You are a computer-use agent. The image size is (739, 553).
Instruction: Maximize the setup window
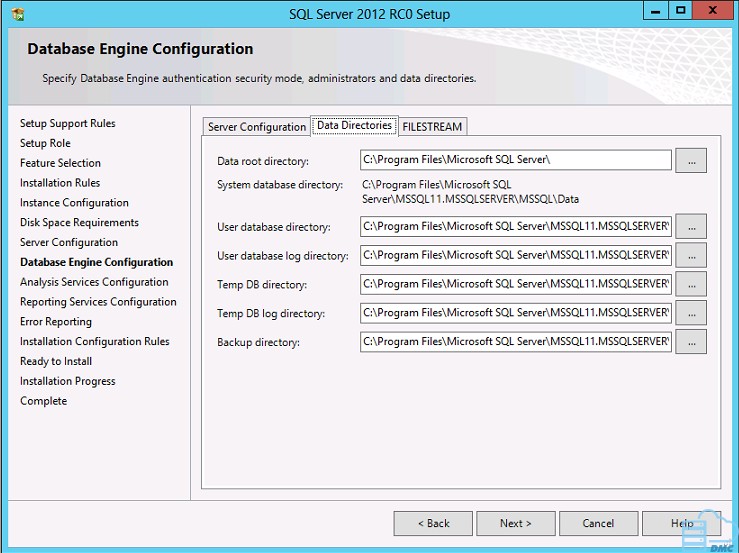(x=681, y=11)
